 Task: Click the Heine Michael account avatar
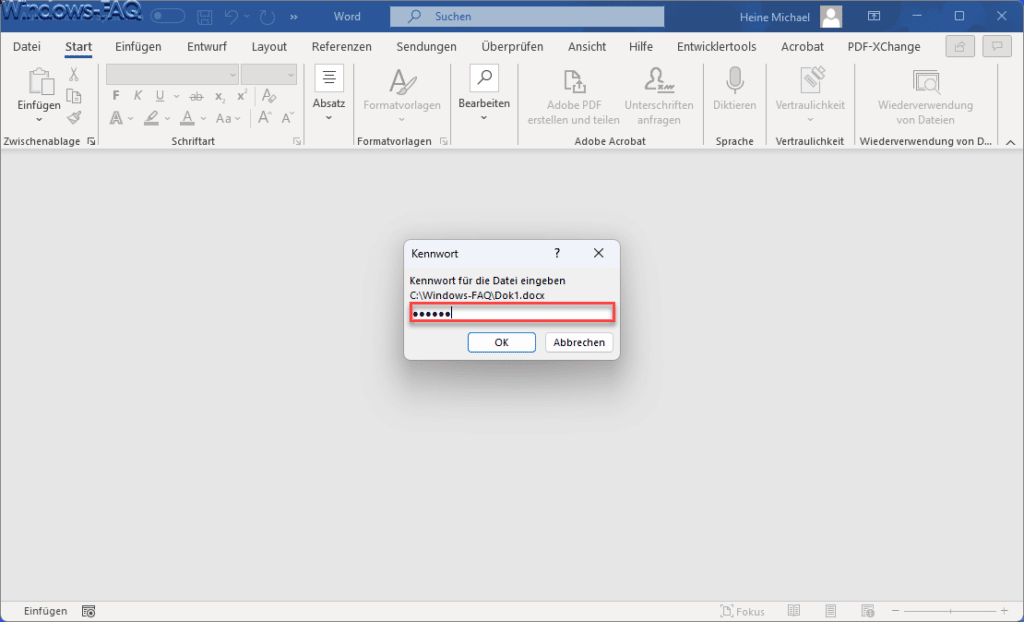[831, 16]
